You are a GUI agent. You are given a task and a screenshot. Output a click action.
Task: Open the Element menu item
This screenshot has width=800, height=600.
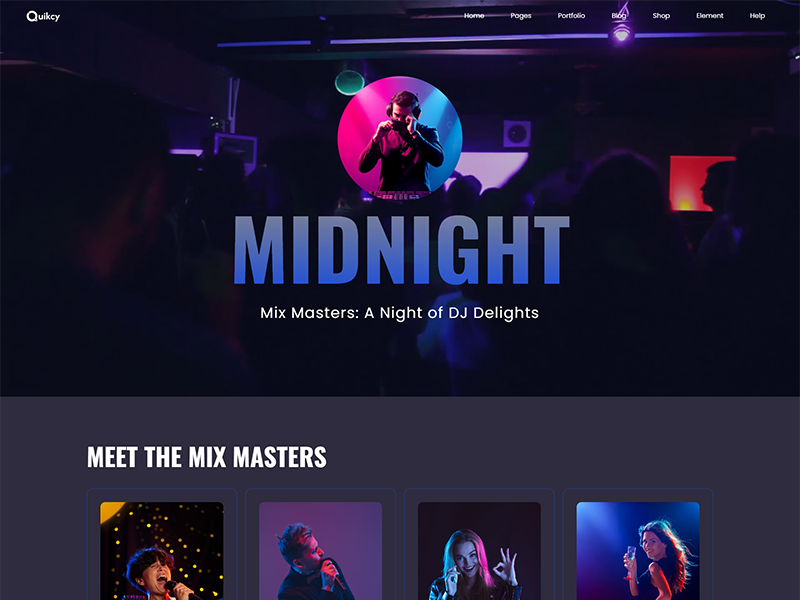click(709, 16)
